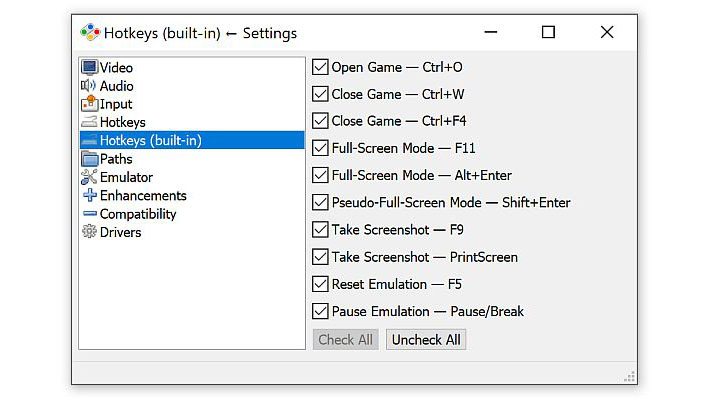Screen dimensions: 710x399
Task: Toggle Reset Emulation F5 checkbox
Action: click(x=320, y=284)
